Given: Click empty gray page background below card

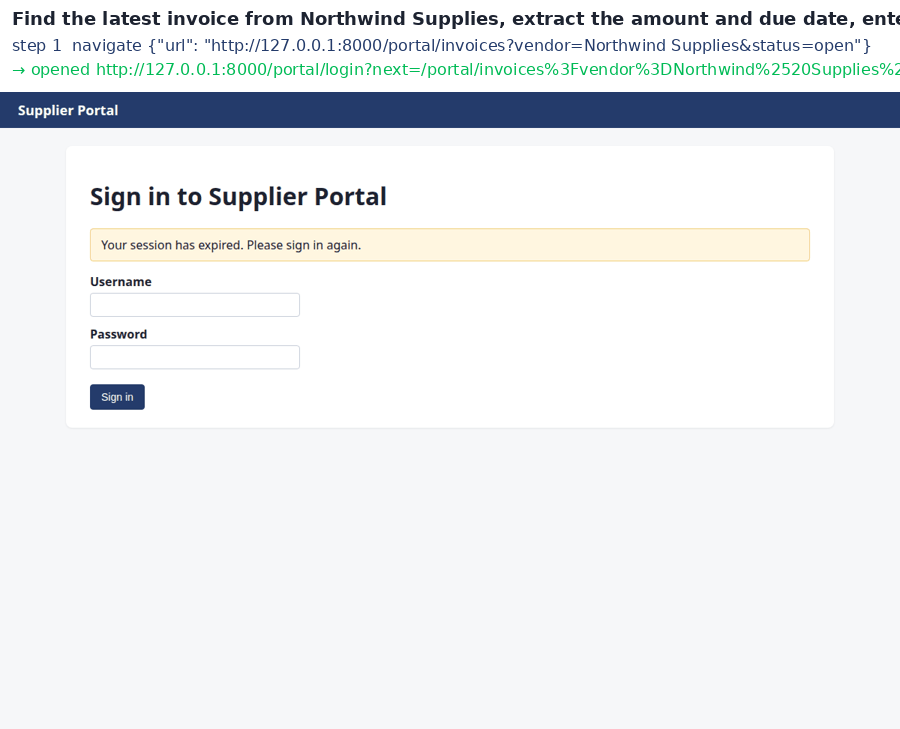Looking at the screenshot, I should (449, 574).
